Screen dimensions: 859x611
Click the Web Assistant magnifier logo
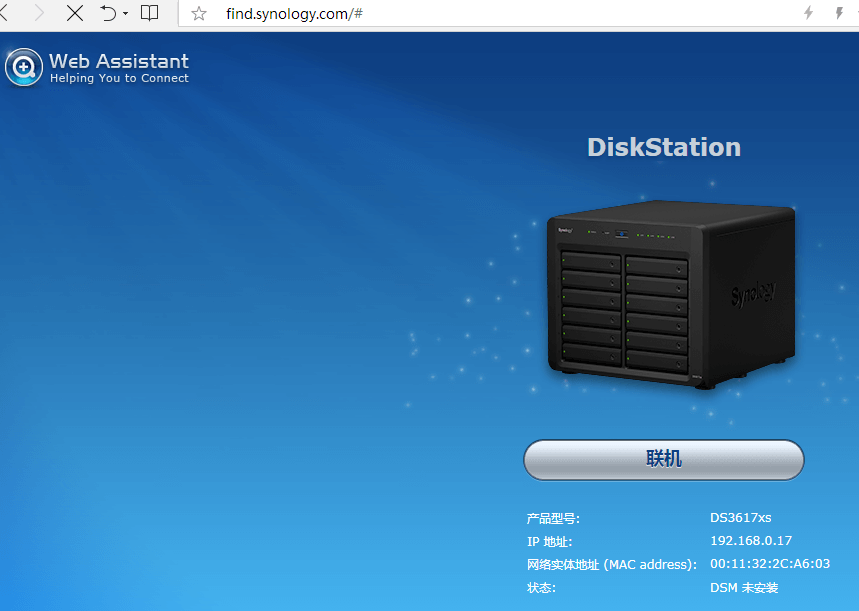pos(23,67)
